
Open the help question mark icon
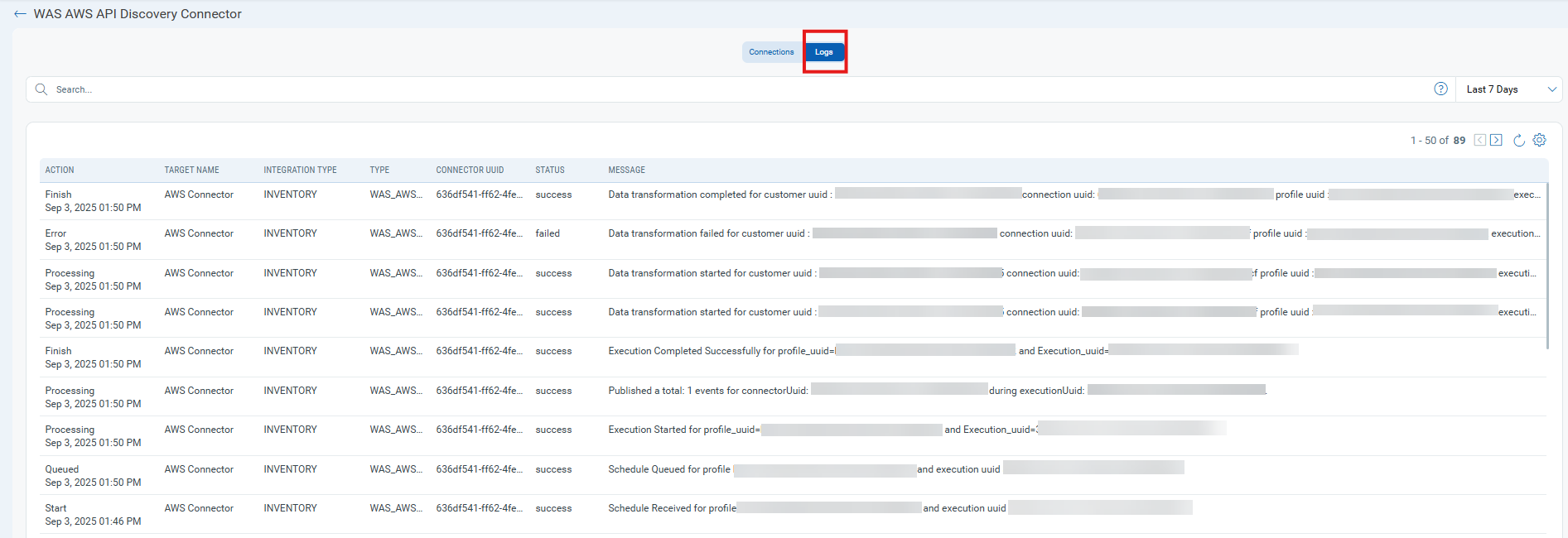[x=1440, y=89]
